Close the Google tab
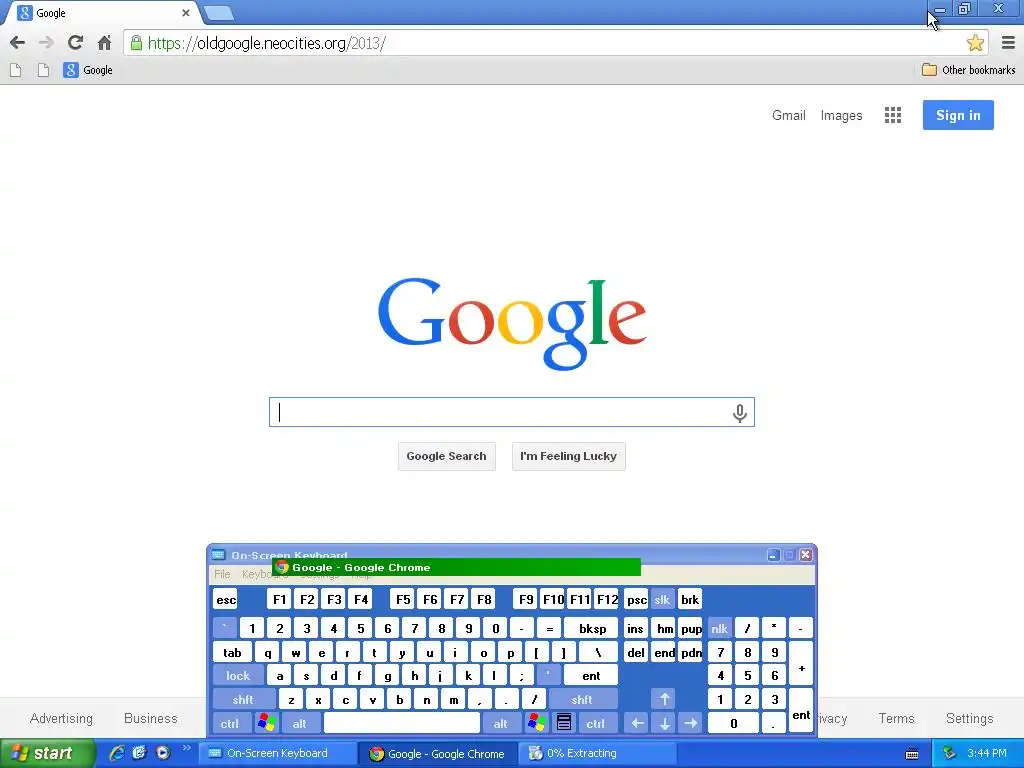This screenshot has height=768, width=1024. tap(185, 13)
